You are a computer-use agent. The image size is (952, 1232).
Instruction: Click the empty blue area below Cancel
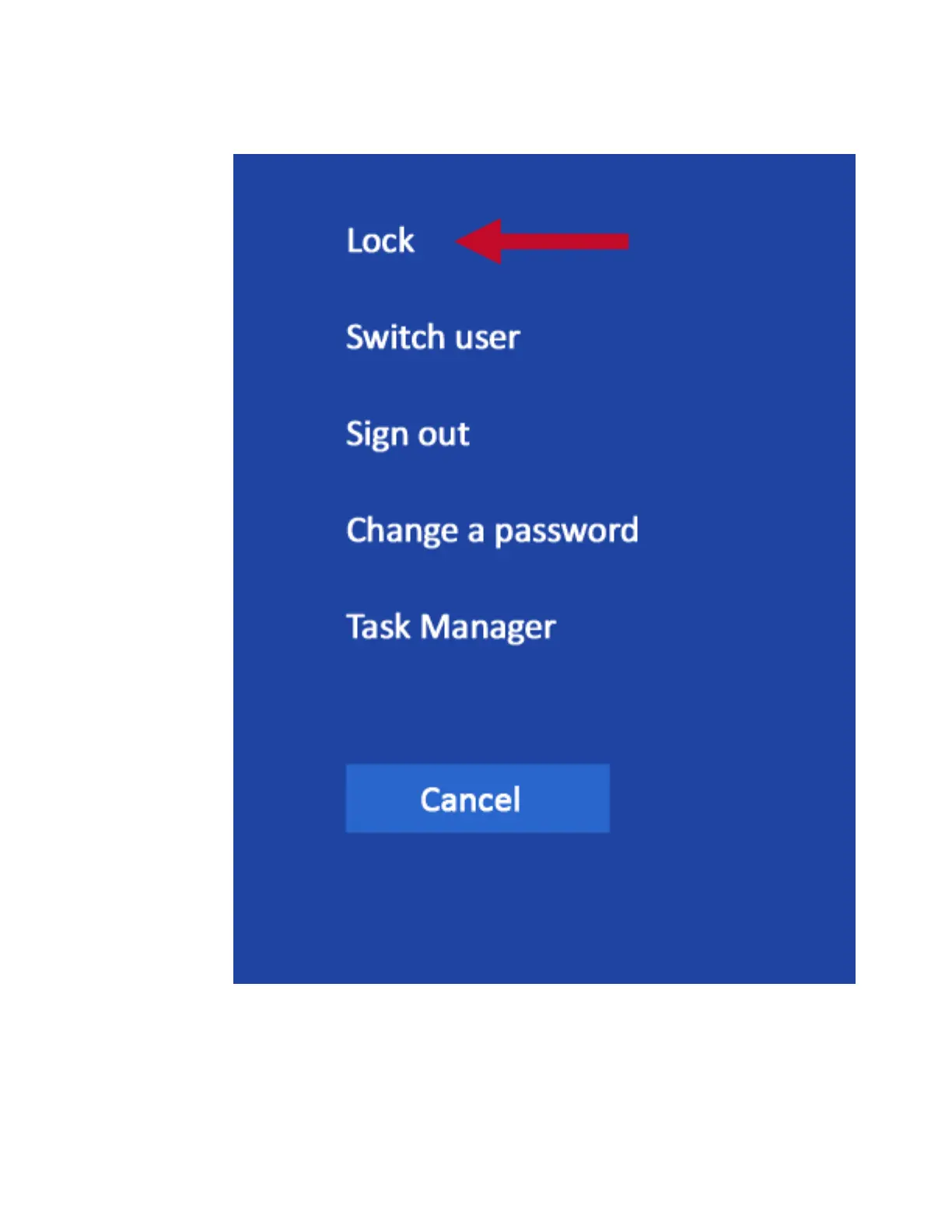coord(544,908)
